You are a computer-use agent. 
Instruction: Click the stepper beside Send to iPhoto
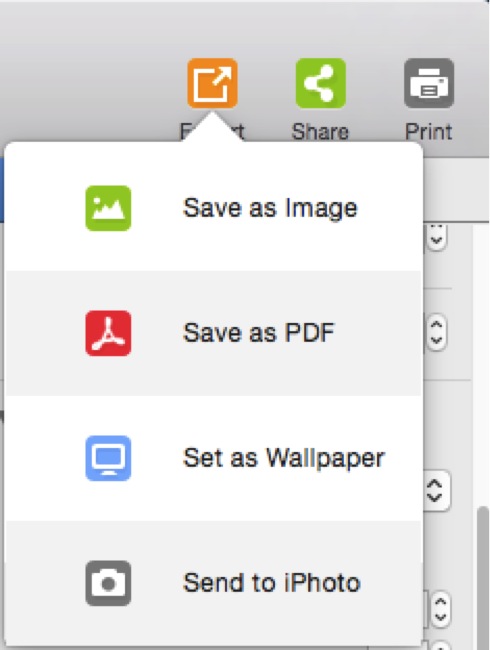point(439,609)
